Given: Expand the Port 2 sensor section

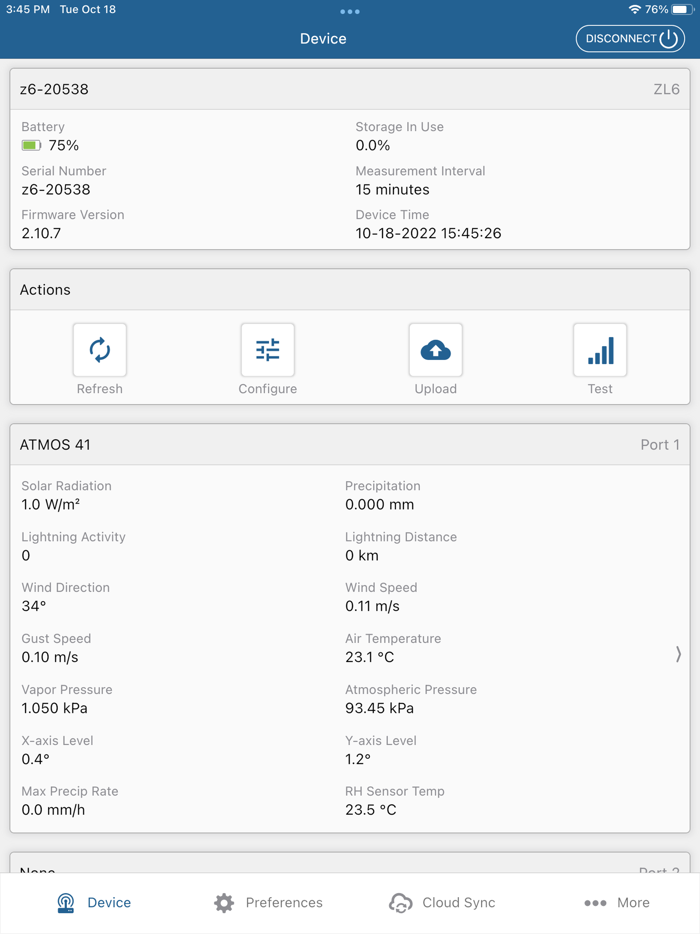Looking at the screenshot, I should [x=350, y=871].
